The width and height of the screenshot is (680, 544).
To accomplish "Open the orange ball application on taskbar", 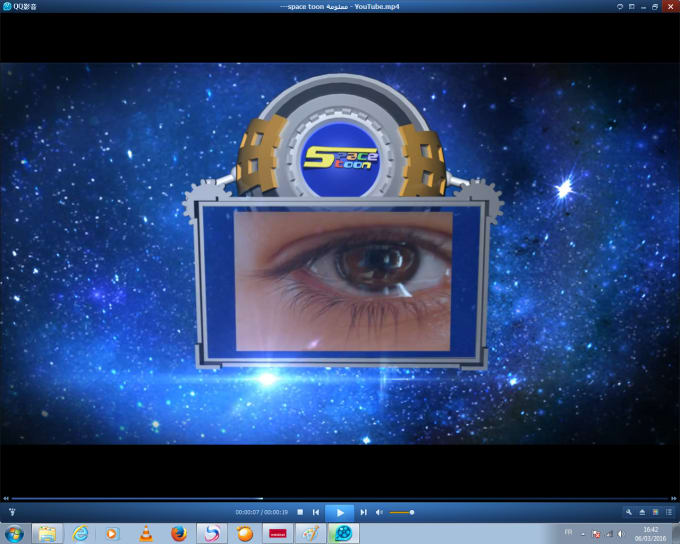I will (245, 533).
